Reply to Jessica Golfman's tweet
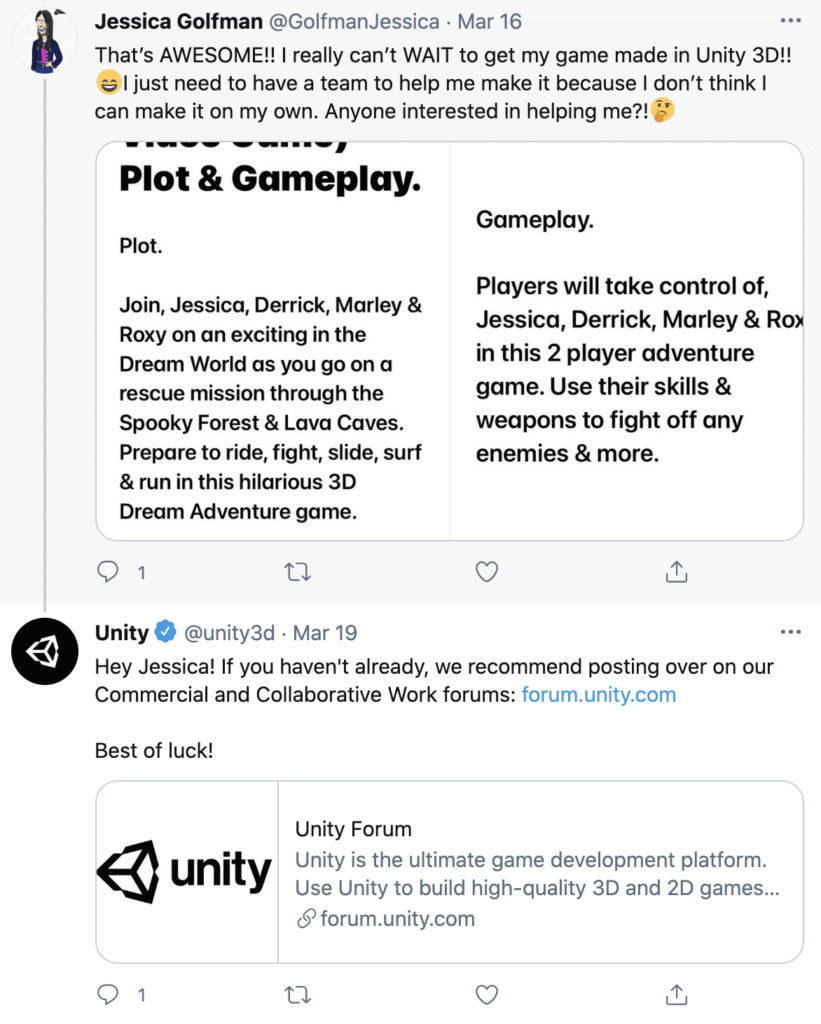821x1024 pixels. coord(107,571)
